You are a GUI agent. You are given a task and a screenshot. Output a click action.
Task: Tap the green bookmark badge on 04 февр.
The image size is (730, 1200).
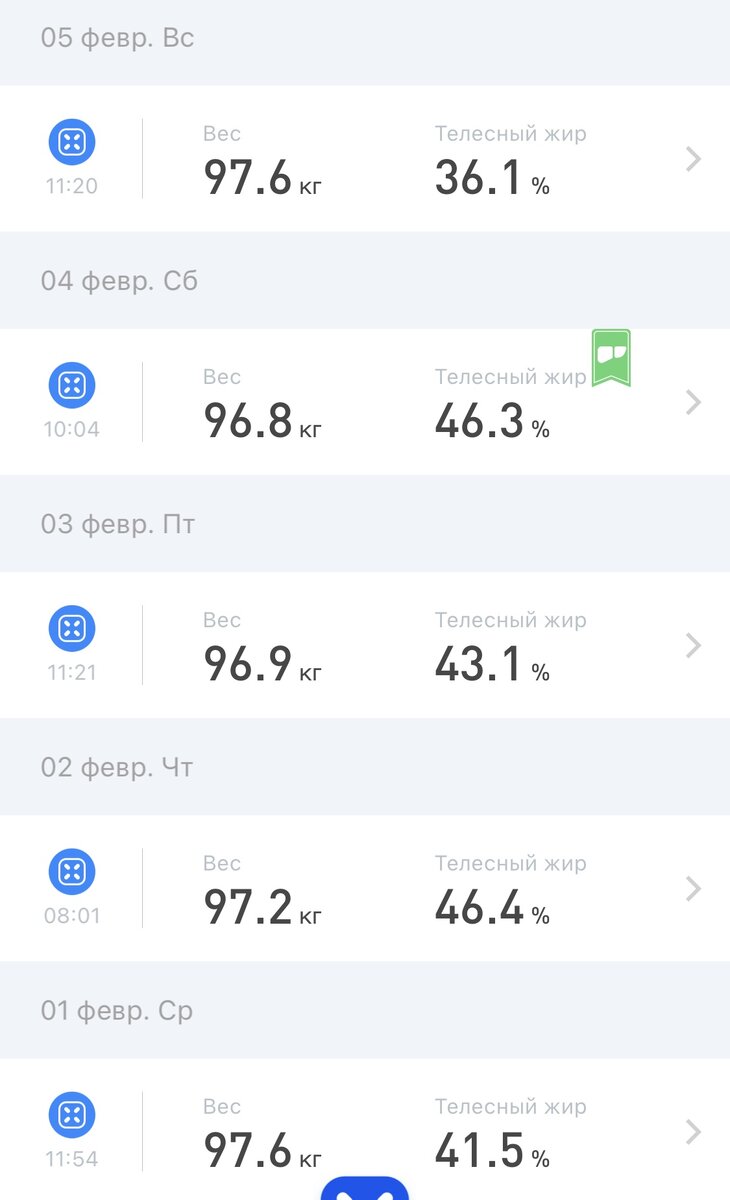pyautogui.click(x=611, y=358)
